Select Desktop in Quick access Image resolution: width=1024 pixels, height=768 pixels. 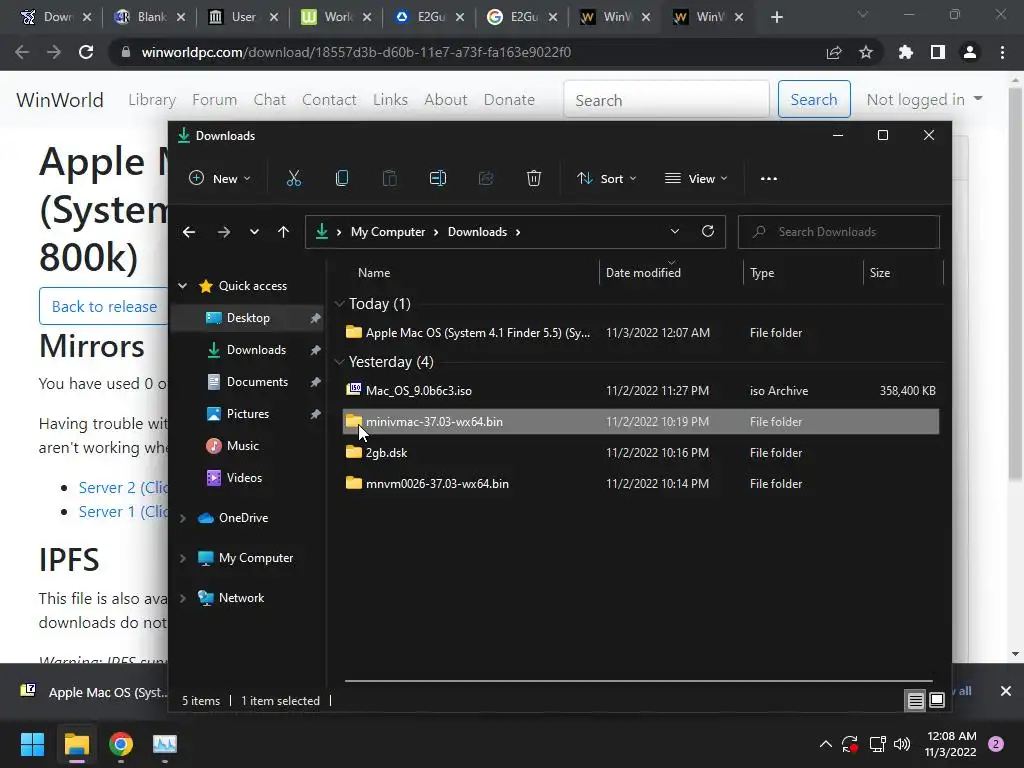[248, 317]
